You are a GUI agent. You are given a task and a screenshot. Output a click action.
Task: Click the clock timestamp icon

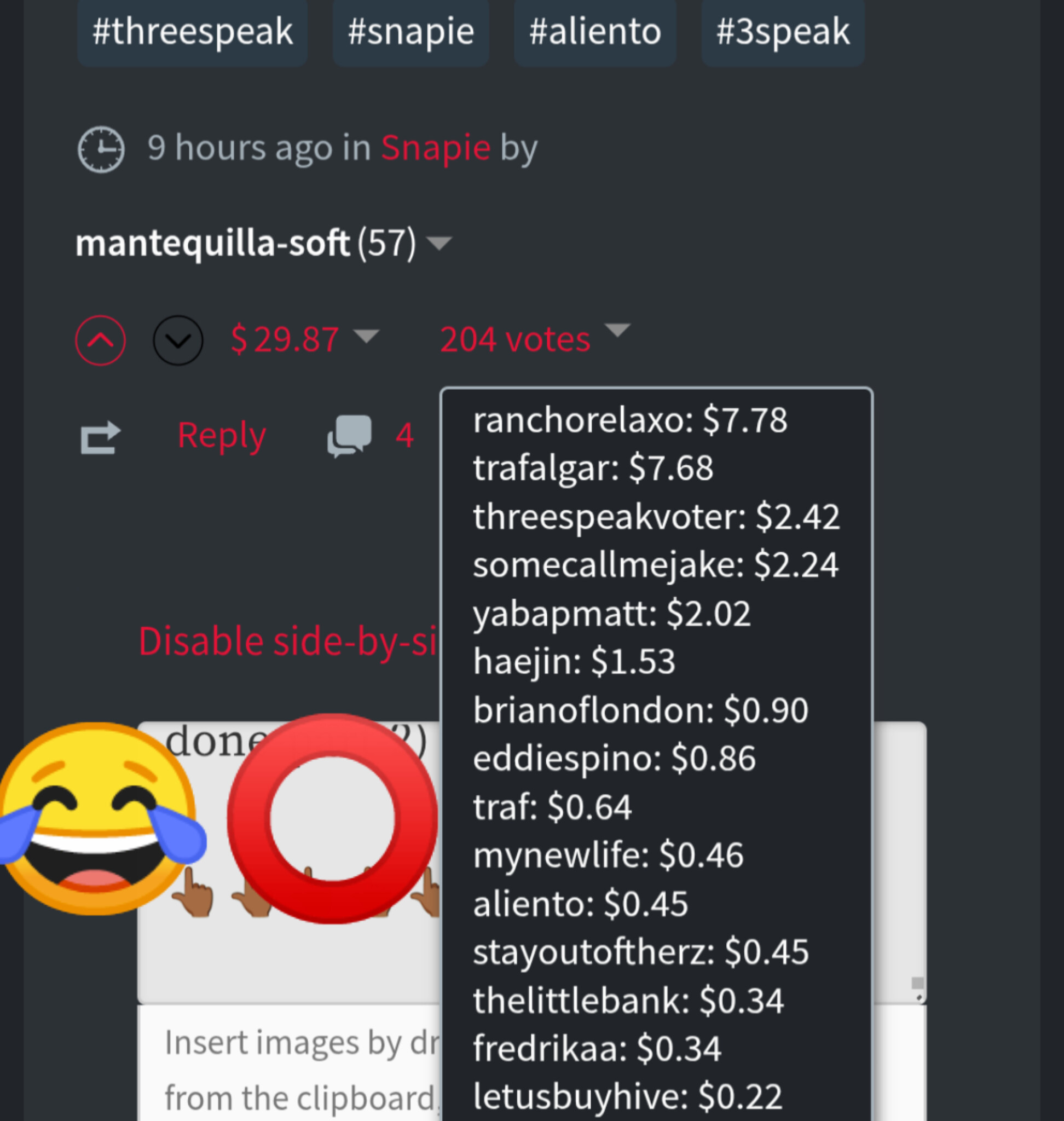click(101, 149)
